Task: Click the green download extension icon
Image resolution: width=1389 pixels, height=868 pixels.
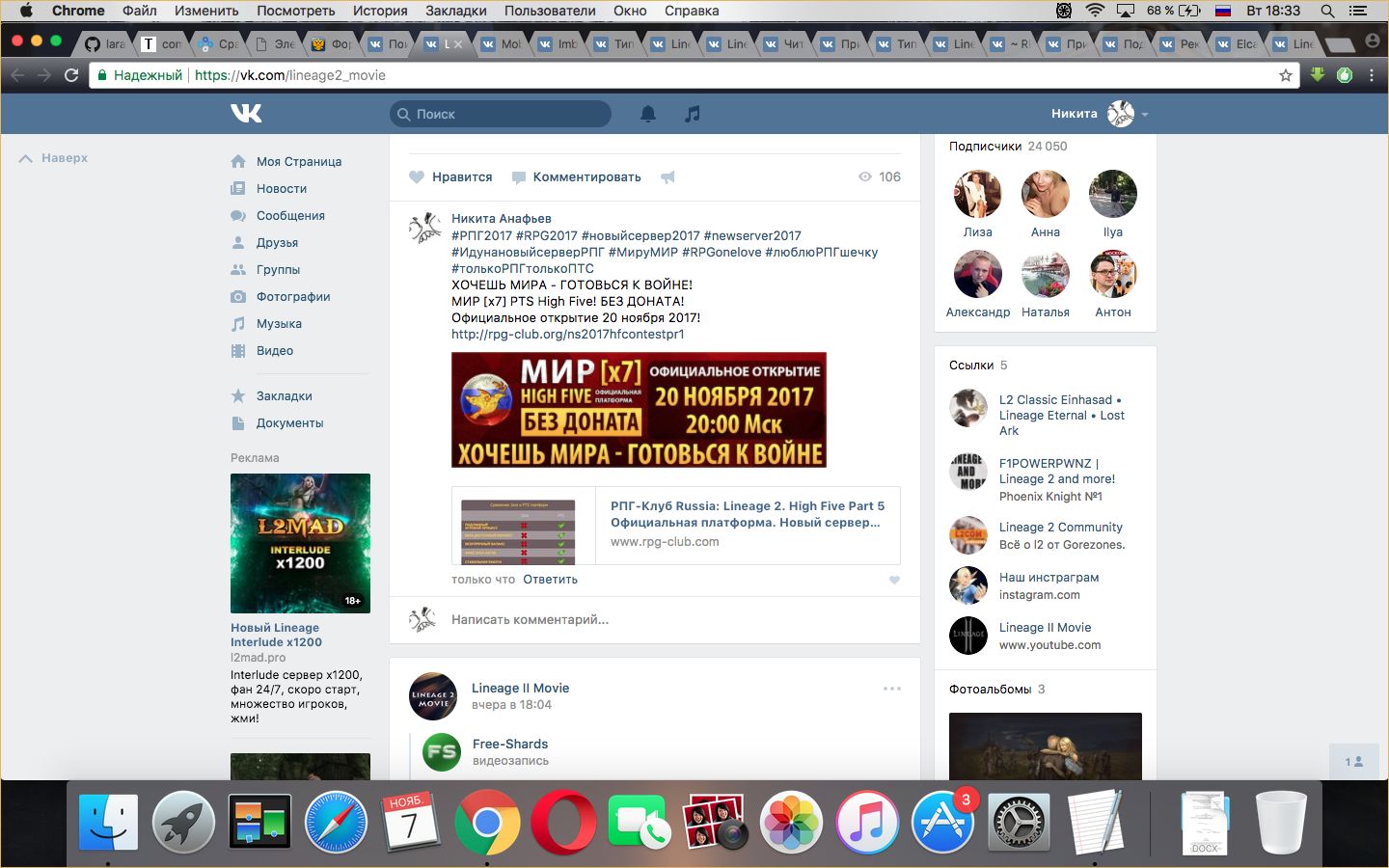Action: click(x=1318, y=75)
